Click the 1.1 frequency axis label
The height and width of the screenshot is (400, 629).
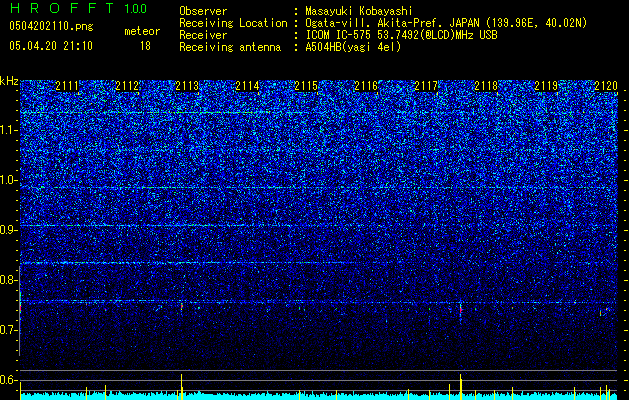tap(9, 130)
